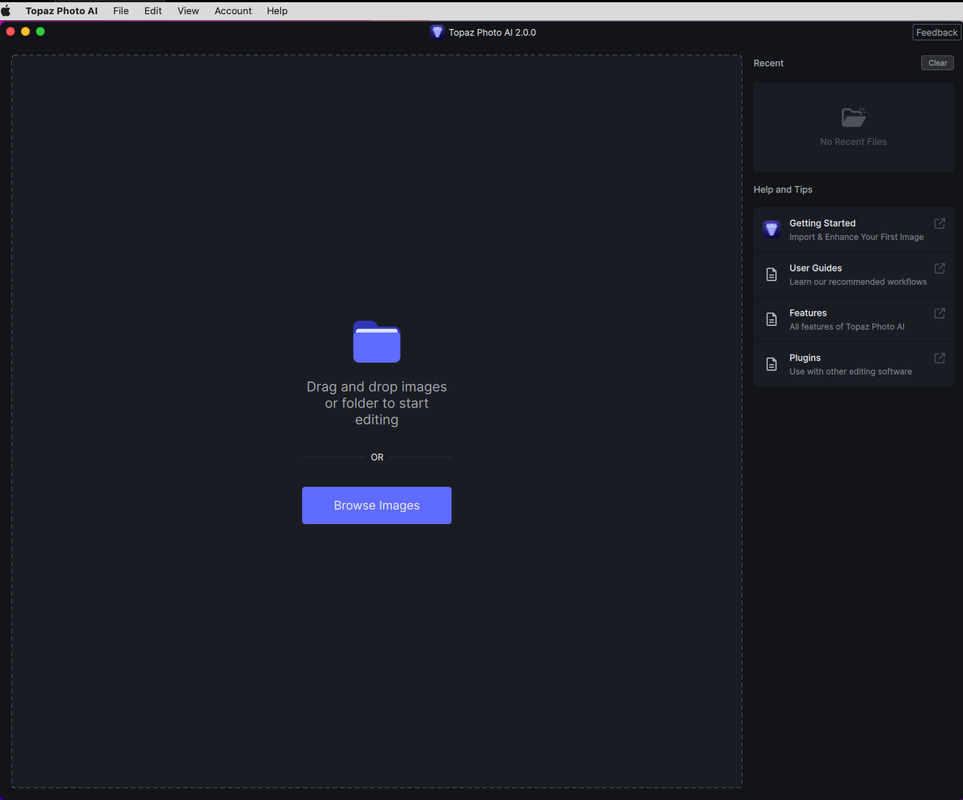Open the Edit menu

[153, 10]
